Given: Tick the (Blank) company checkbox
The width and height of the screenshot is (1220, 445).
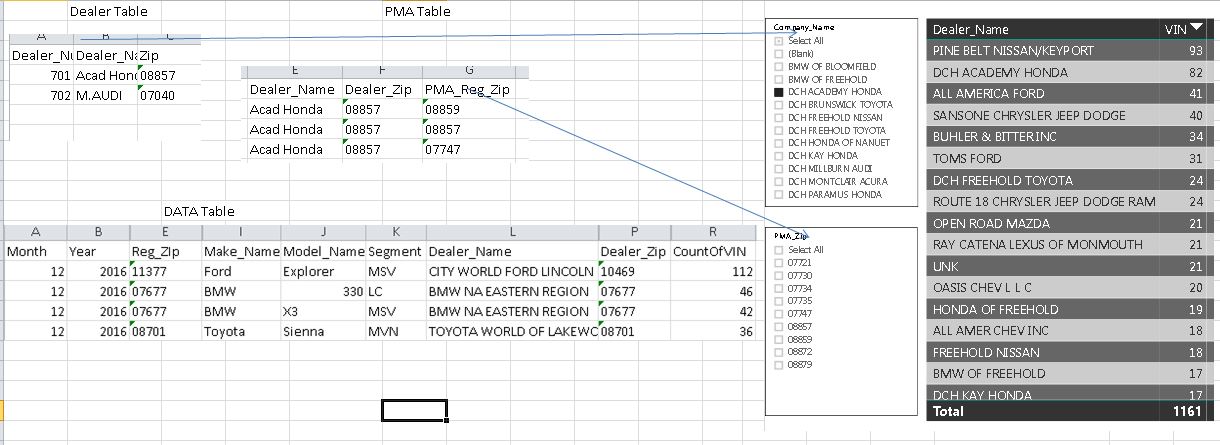Looking at the screenshot, I should click(x=779, y=53).
